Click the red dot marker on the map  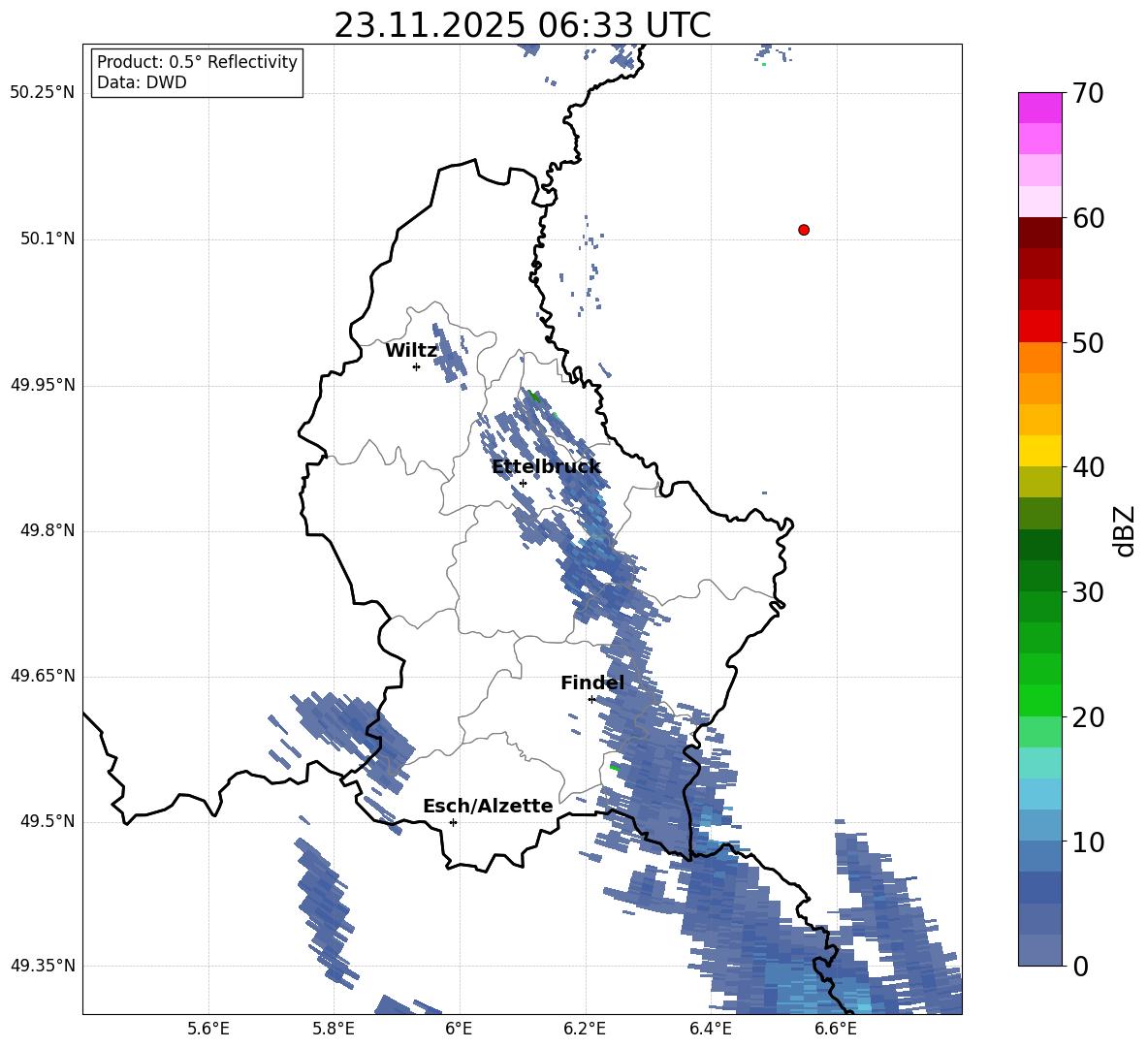[x=803, y=230]
